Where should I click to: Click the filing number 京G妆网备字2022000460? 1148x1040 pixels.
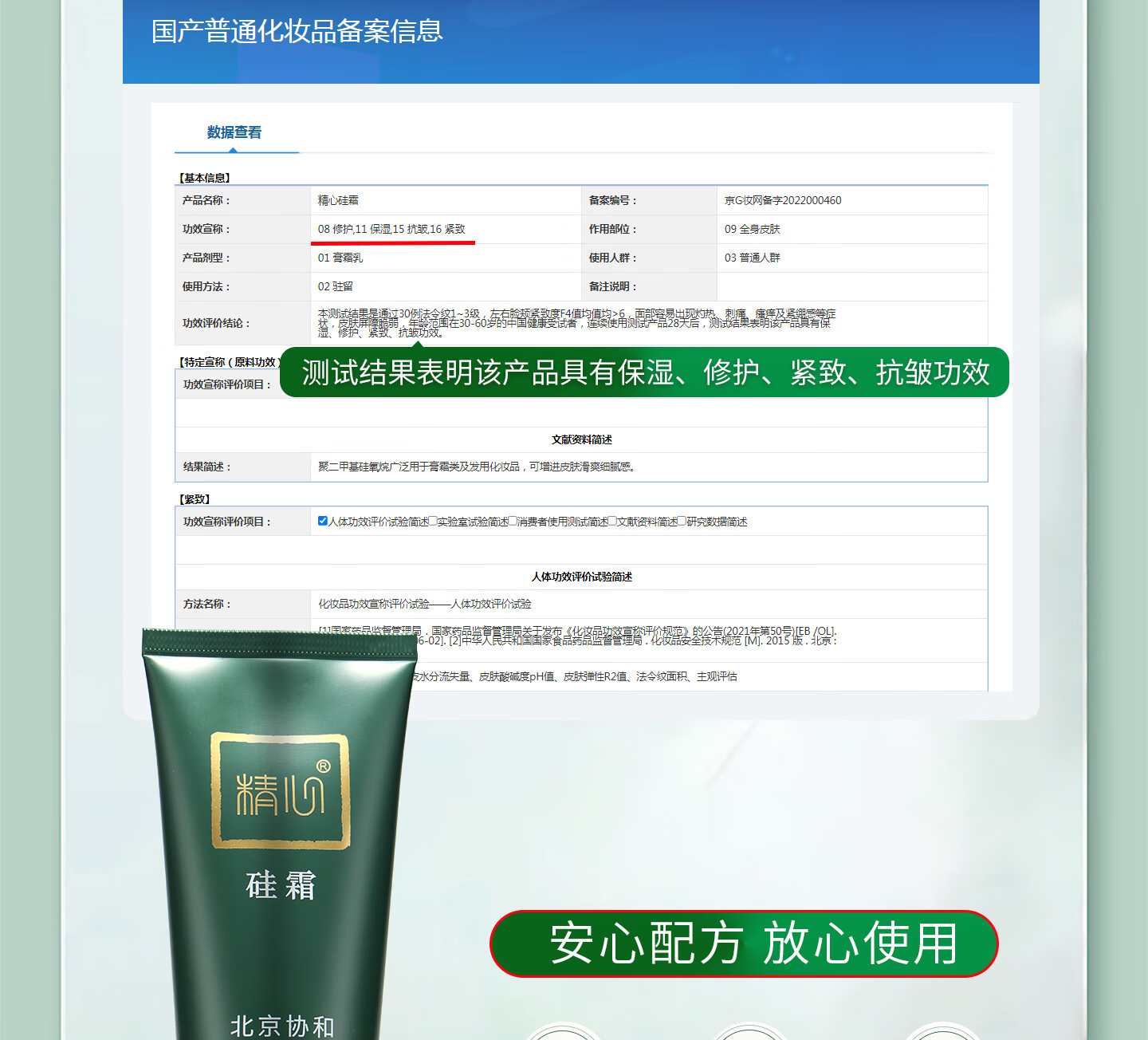783,200
